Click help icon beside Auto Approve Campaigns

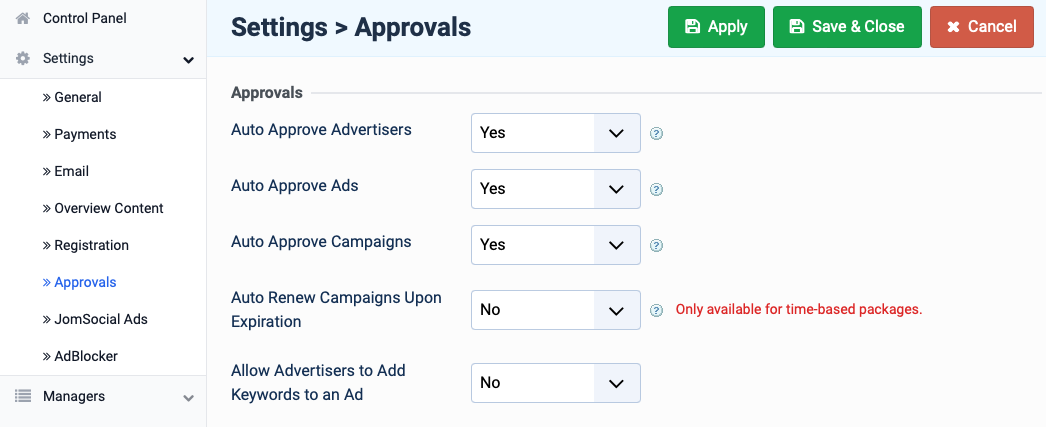pos(656,246)
